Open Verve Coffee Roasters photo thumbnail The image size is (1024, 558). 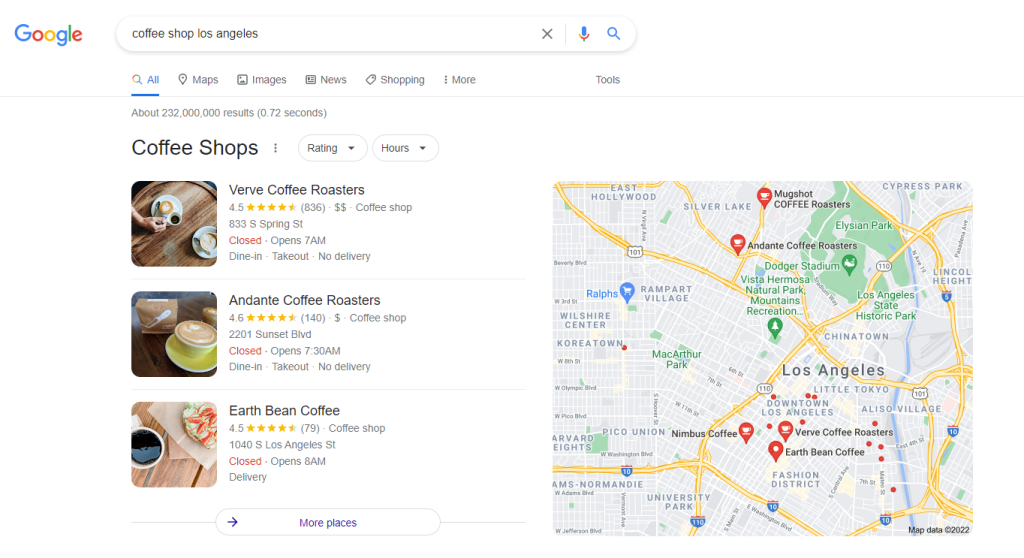tap(174, 223)
